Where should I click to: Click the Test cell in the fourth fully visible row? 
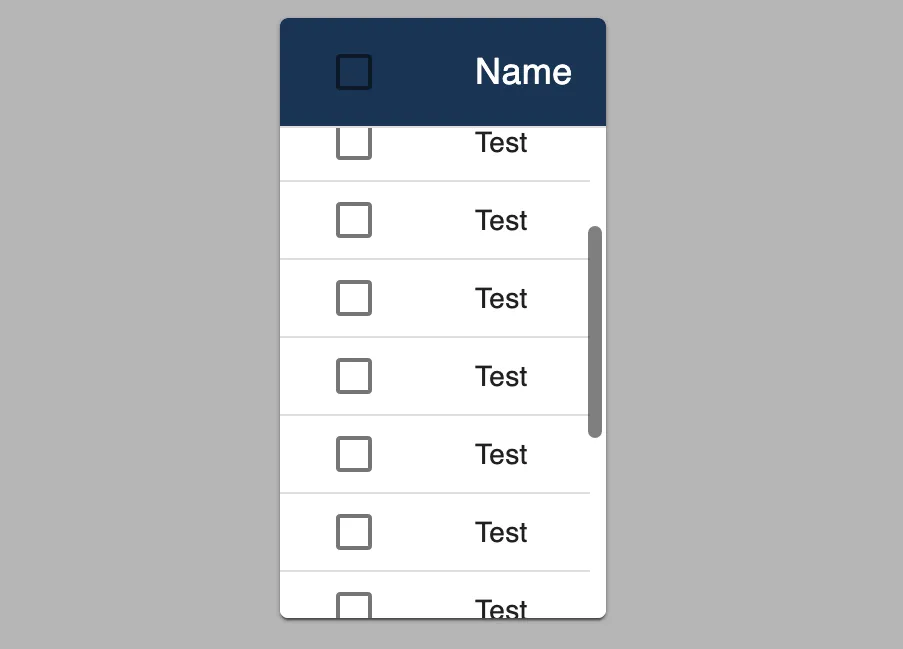501,454
